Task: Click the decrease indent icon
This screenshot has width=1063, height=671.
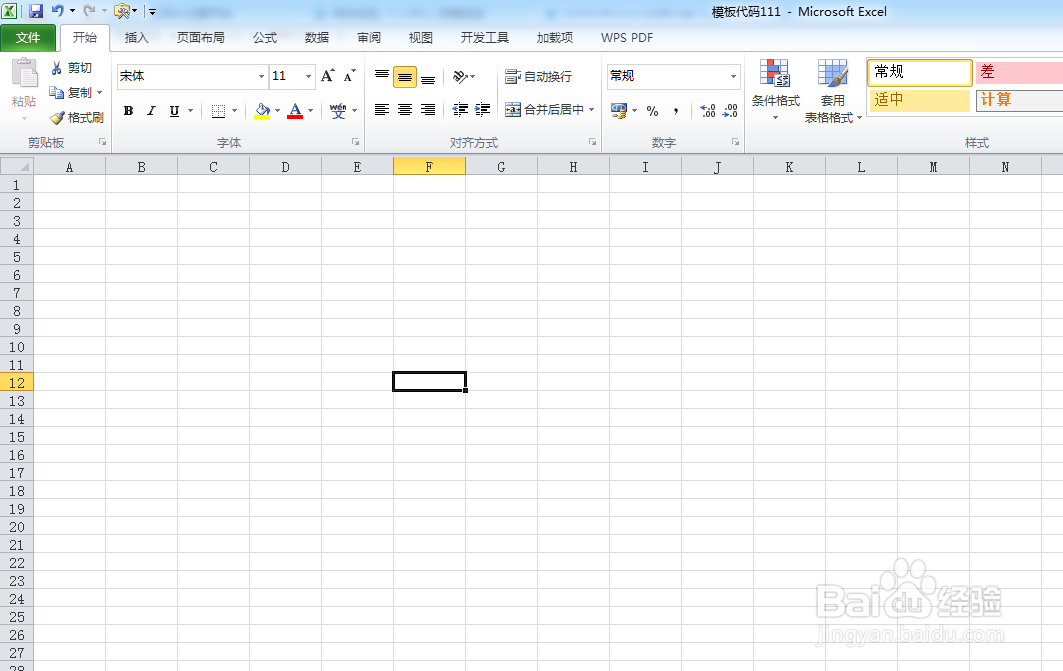Action: [460, 109]
